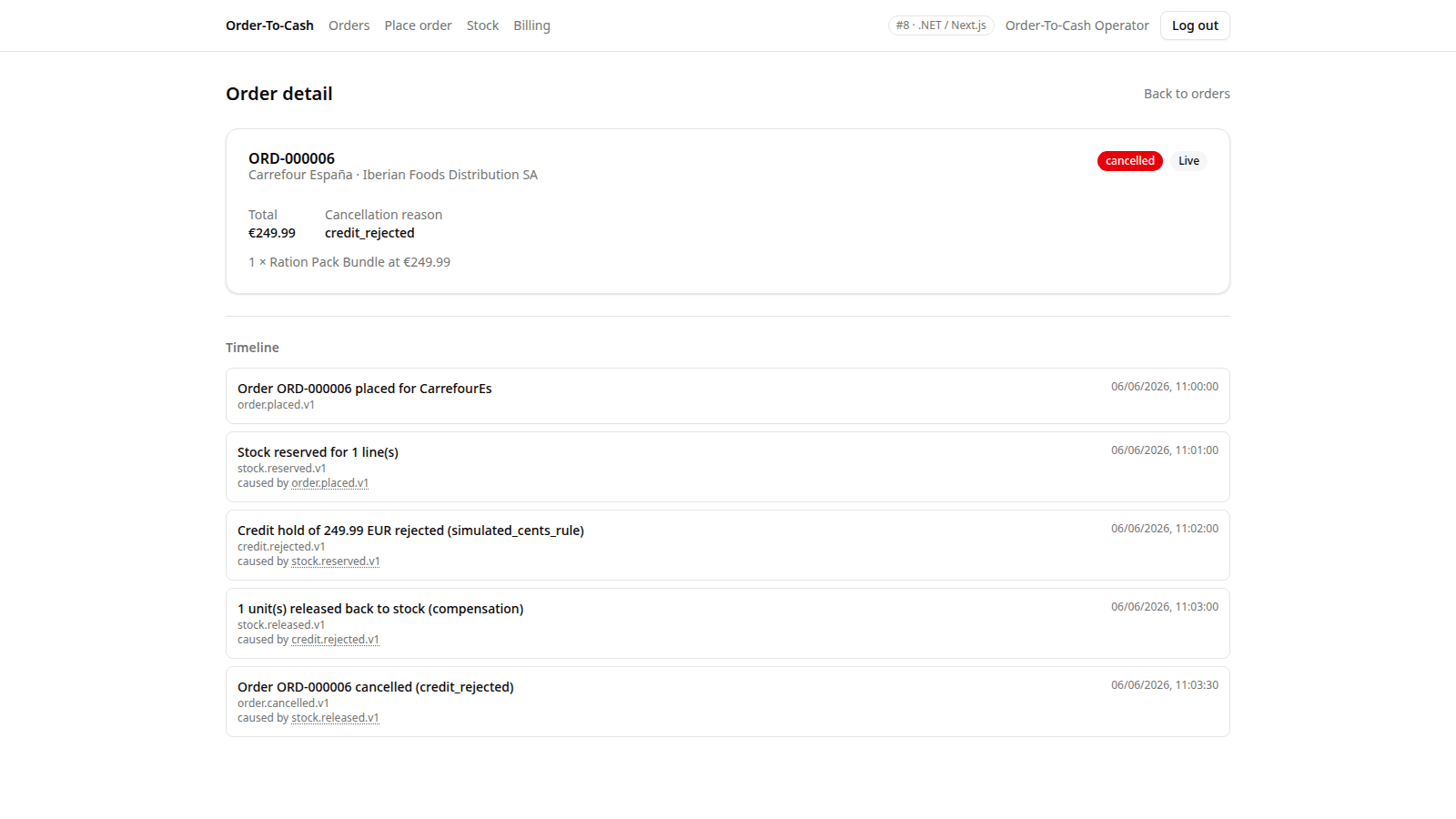This screenshot has width=1456, height=819.
Task: Follow the caused by stock.released.v1 link
Action: click(x=335, y=718)
